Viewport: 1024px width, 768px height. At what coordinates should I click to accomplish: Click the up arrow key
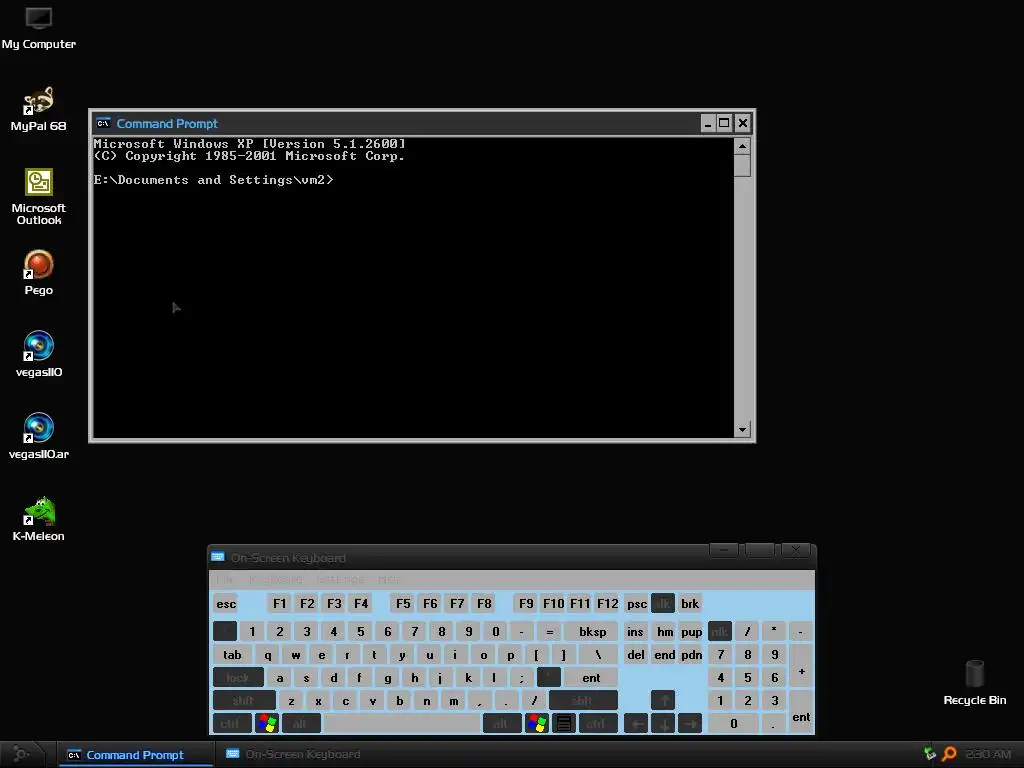(x=663, y=701)
